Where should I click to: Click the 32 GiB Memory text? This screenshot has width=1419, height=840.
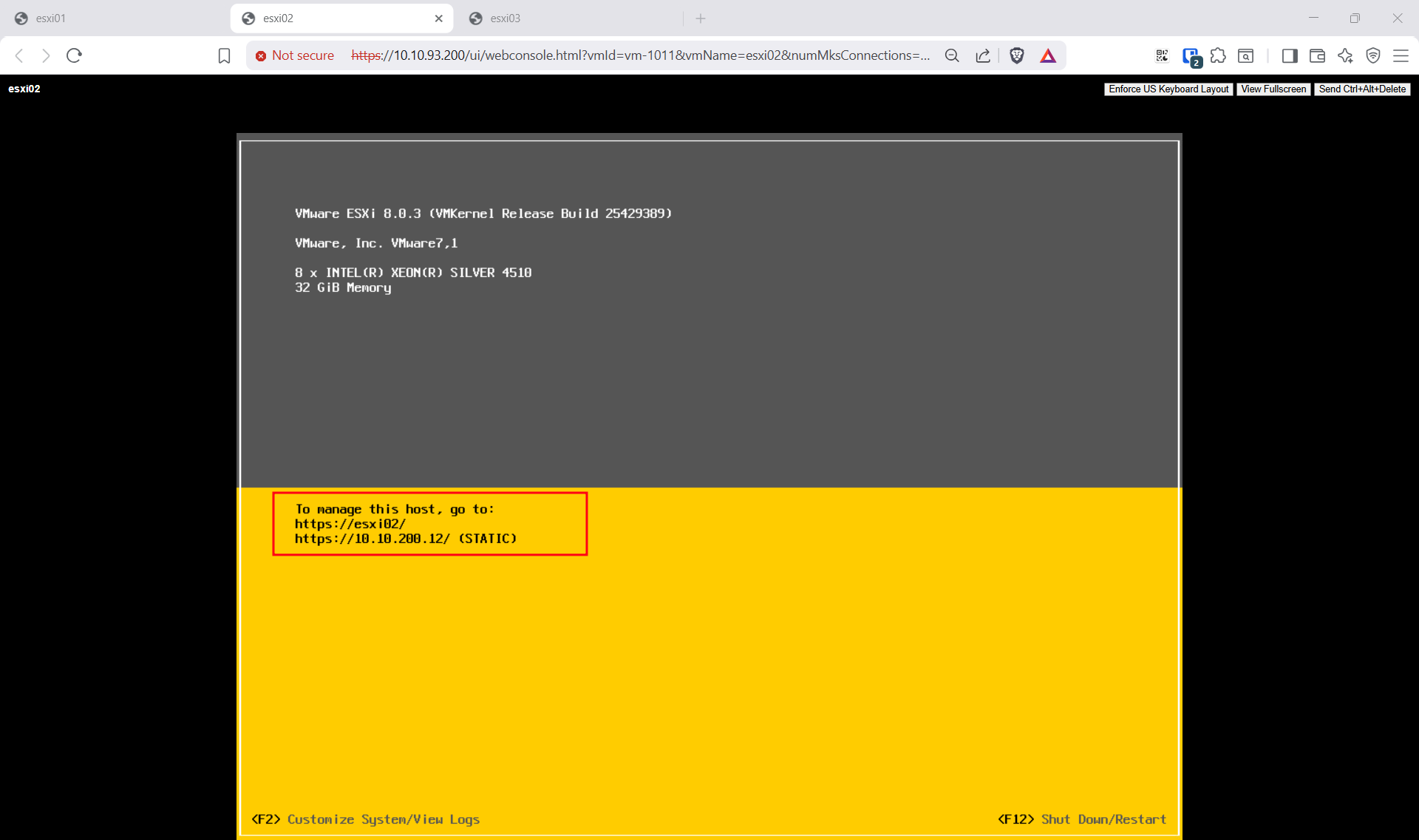tap(343, 287)
